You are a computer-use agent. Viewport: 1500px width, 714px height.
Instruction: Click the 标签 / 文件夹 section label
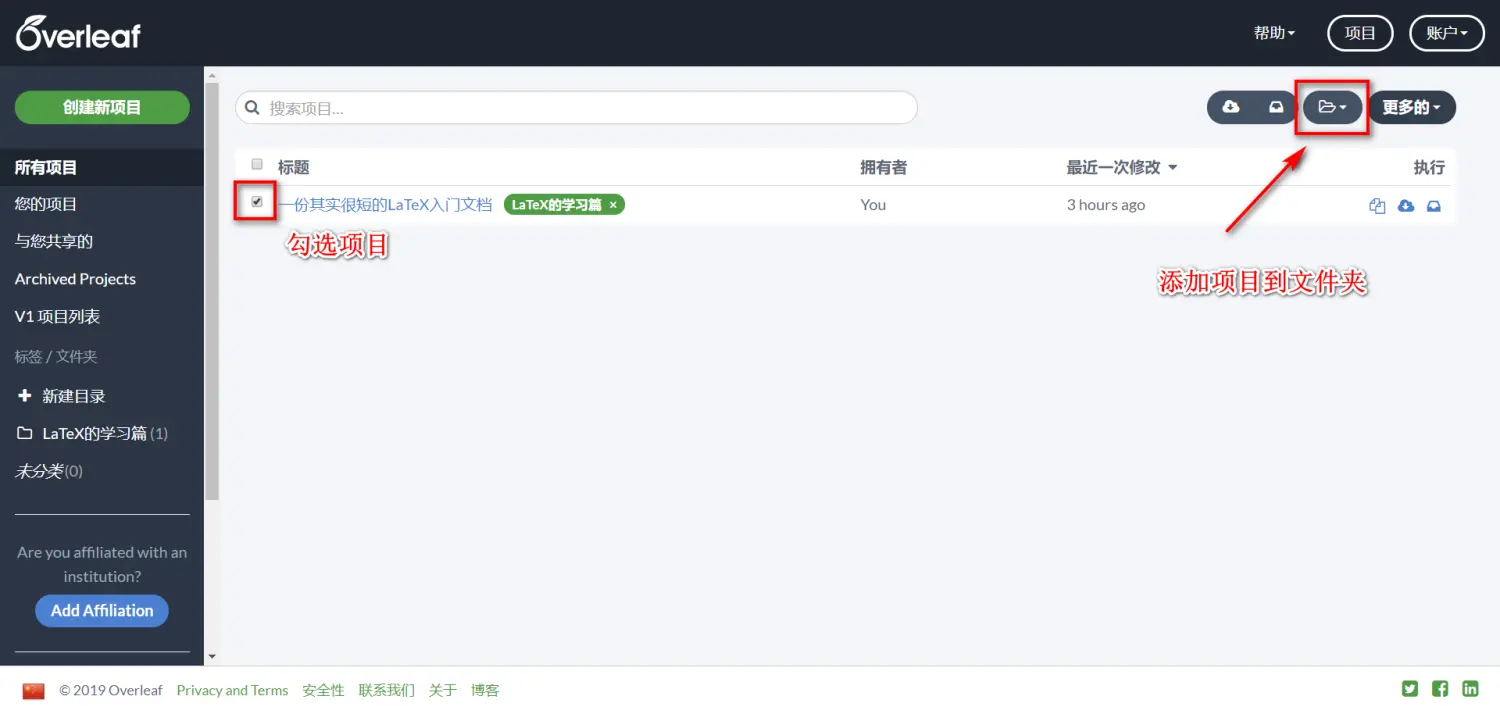(56, 356)
